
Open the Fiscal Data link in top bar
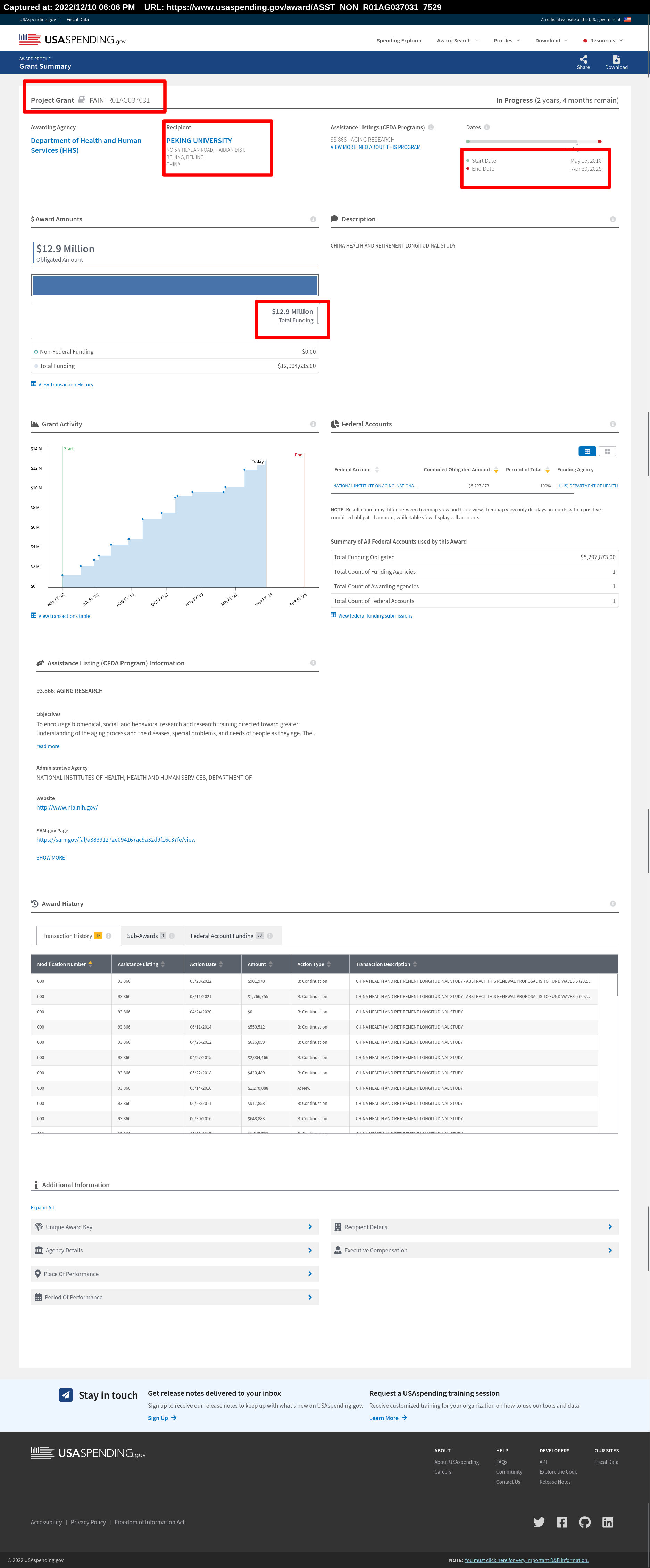pos(77,19)
